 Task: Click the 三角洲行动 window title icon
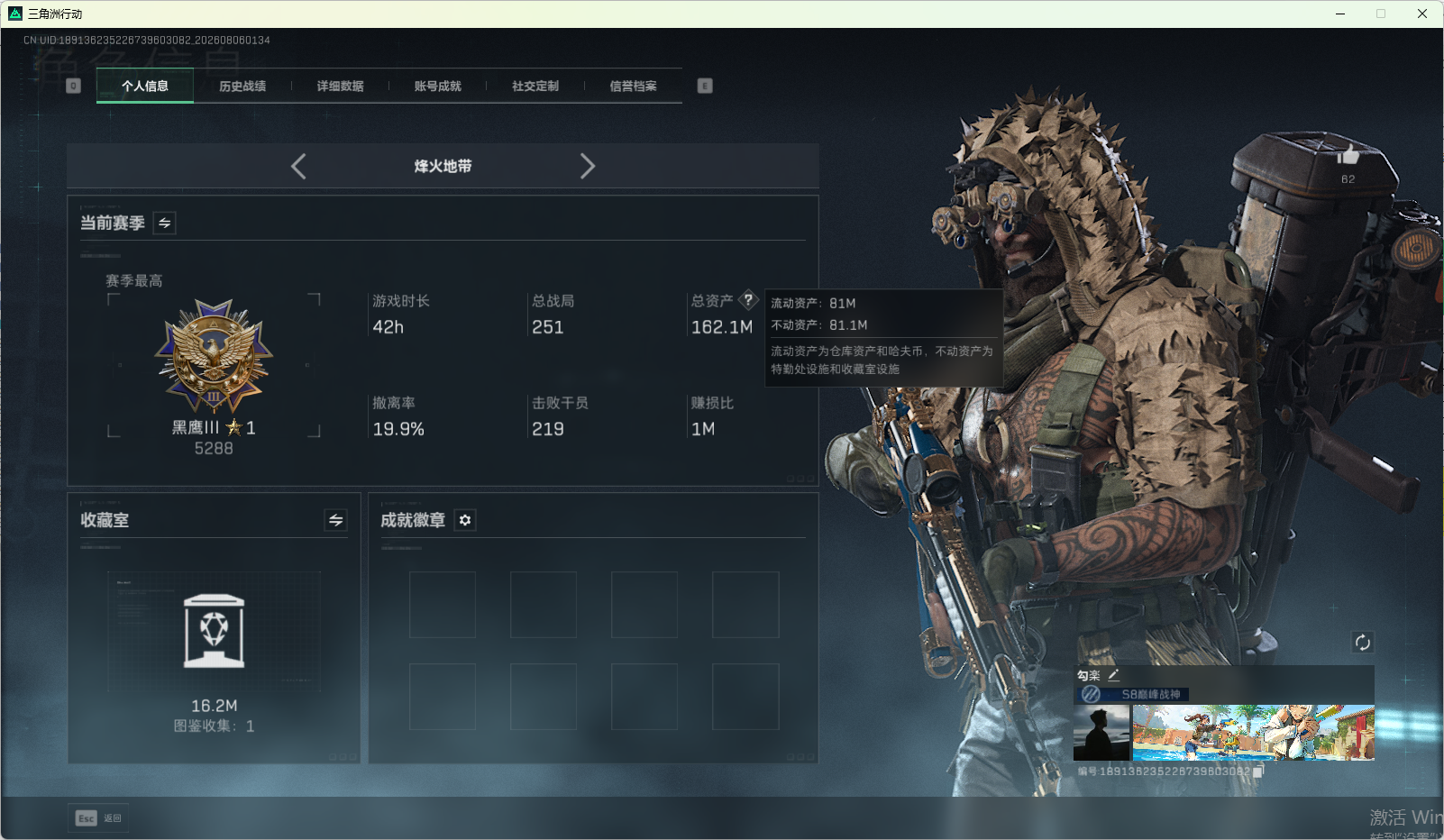pos(15,14)
